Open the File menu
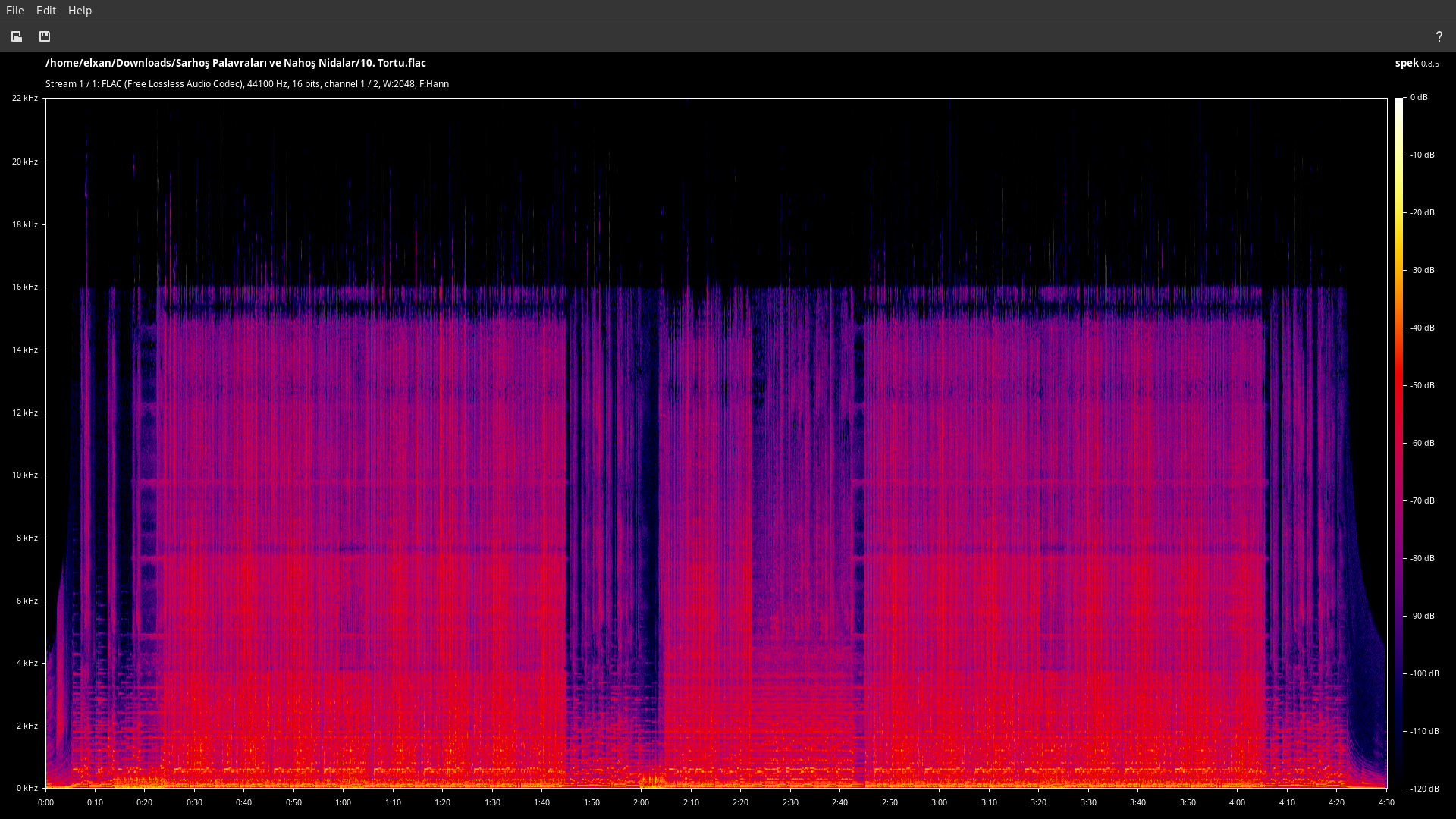The height and width of the screenshot is (819, 1456). coord(14,11)
